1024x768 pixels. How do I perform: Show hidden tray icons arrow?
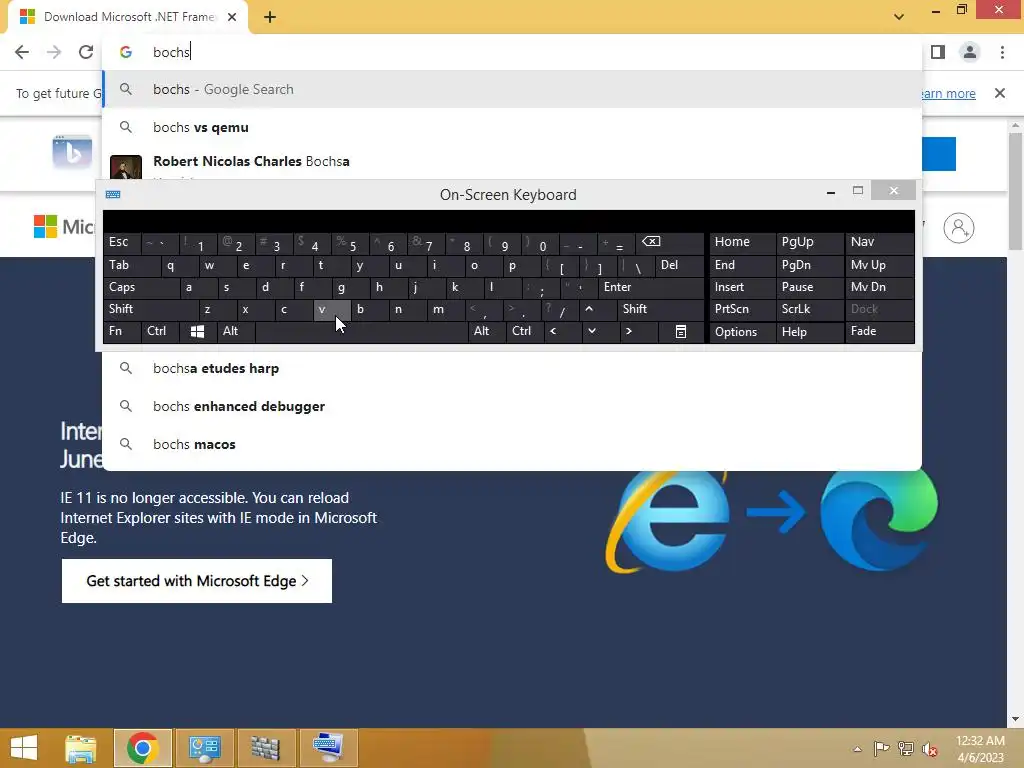click(x=857, y=749)
